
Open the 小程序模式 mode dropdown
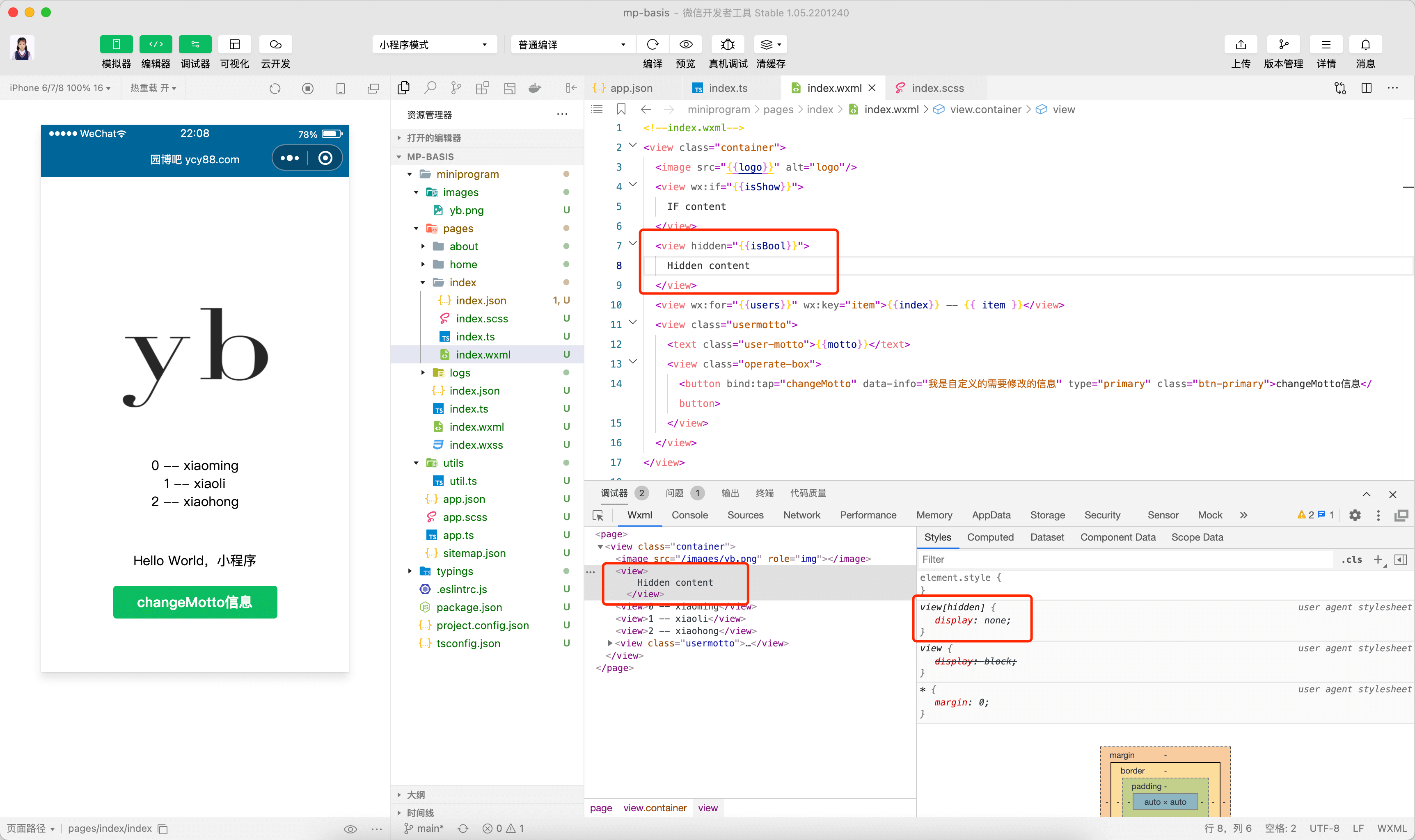tap(434, 44)
